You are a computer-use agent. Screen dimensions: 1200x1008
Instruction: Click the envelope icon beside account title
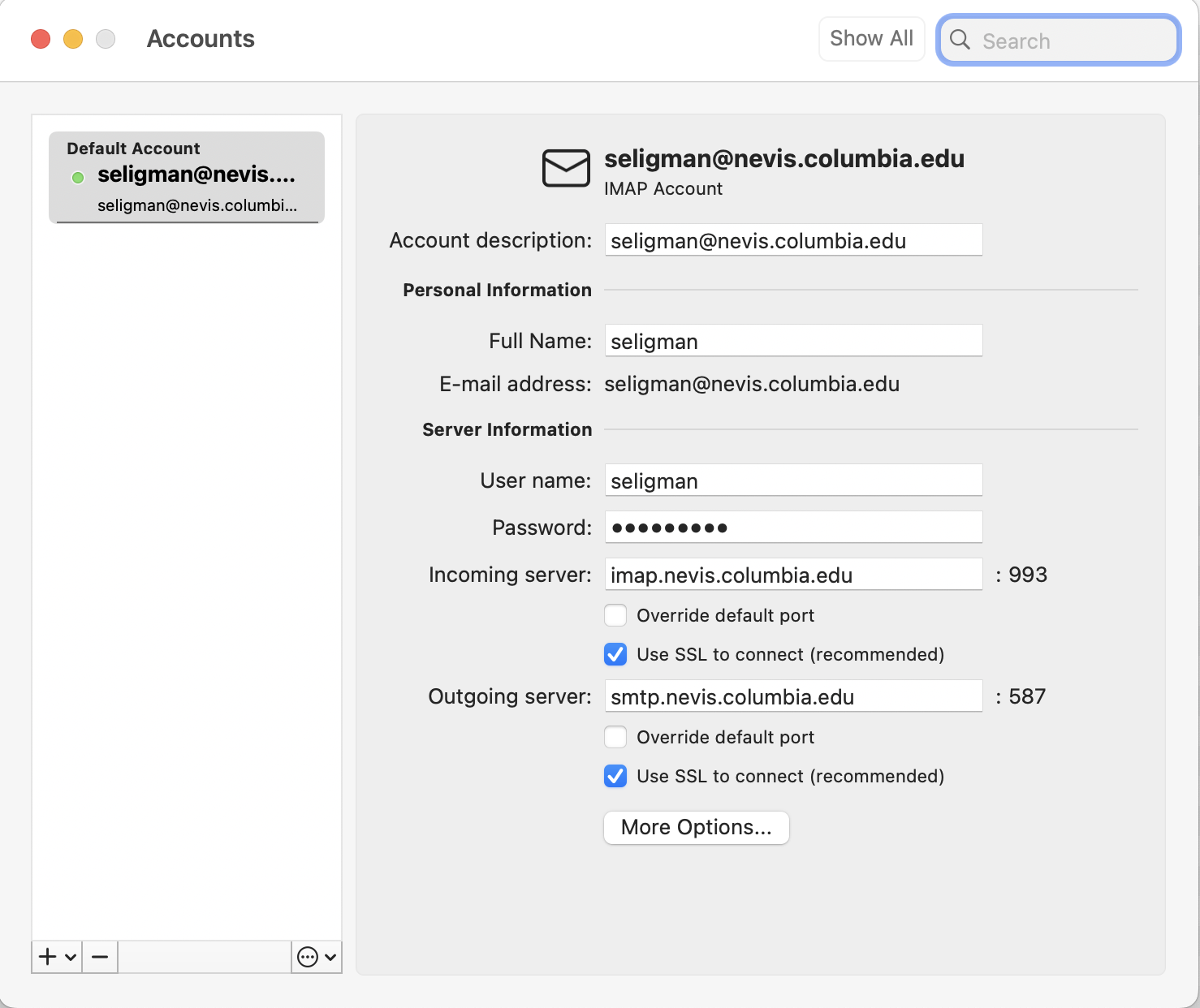(x=566, y=168)
